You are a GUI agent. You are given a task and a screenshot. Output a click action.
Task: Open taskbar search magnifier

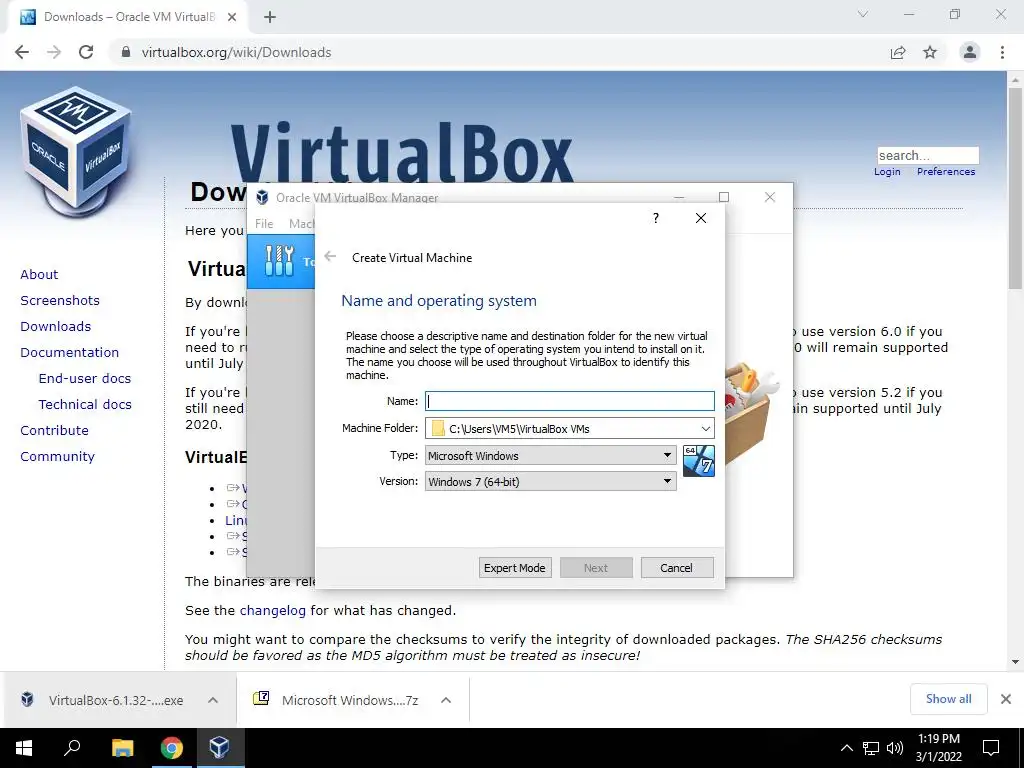pyautogui.click(x=72, y=748)
